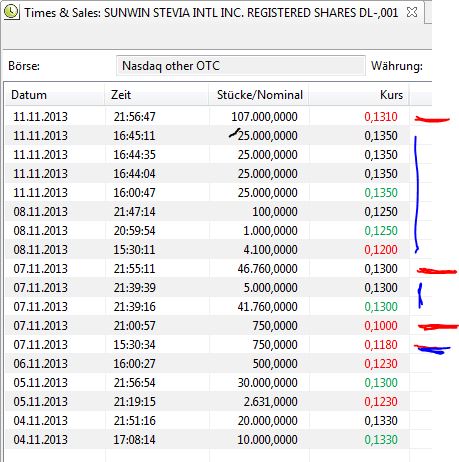Click the volume 30.000,0000
Viewport: 459px width, 462px height.
click(268, 383)
